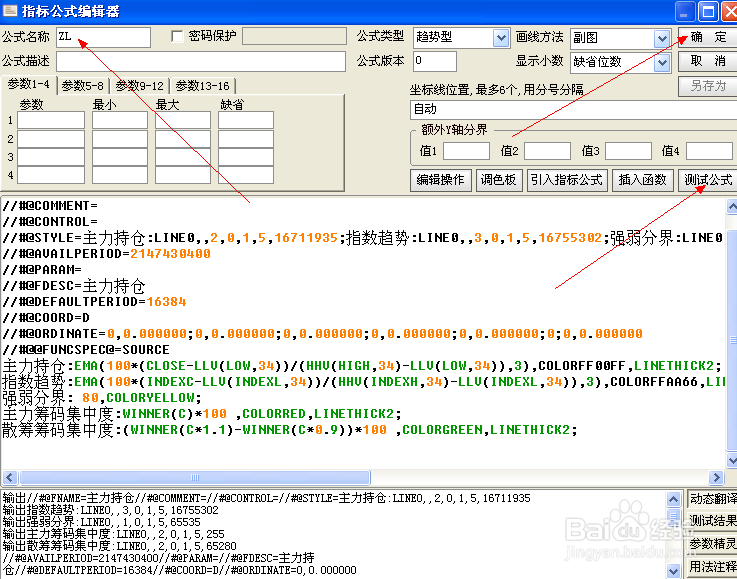This screenshot has height=579, width=737.
Task: Click the 主力筹码集中度 formula line
Action: click(202, 414)
